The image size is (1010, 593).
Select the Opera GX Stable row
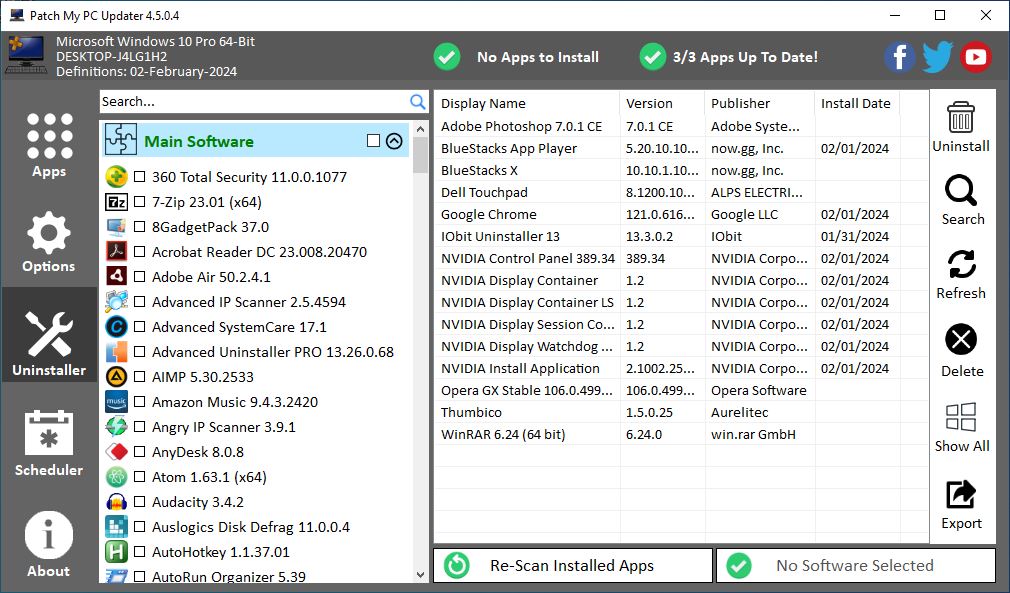coord(681,390)
